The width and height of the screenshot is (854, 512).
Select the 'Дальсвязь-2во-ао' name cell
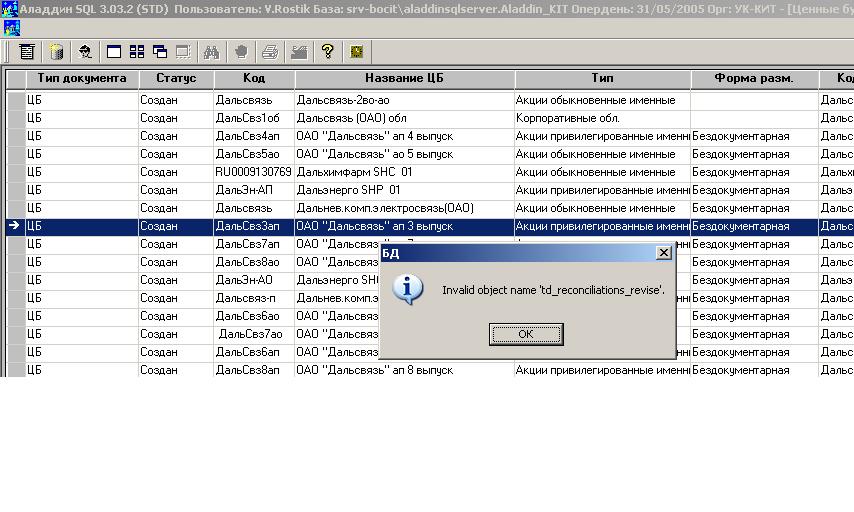coord(404,100)
